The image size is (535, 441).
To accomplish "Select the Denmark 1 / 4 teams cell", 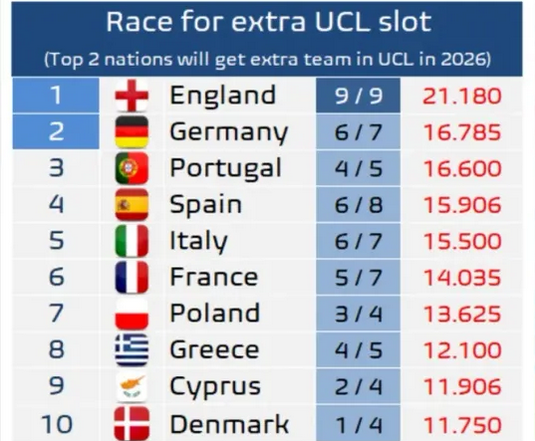I will (x=358, y=423).
